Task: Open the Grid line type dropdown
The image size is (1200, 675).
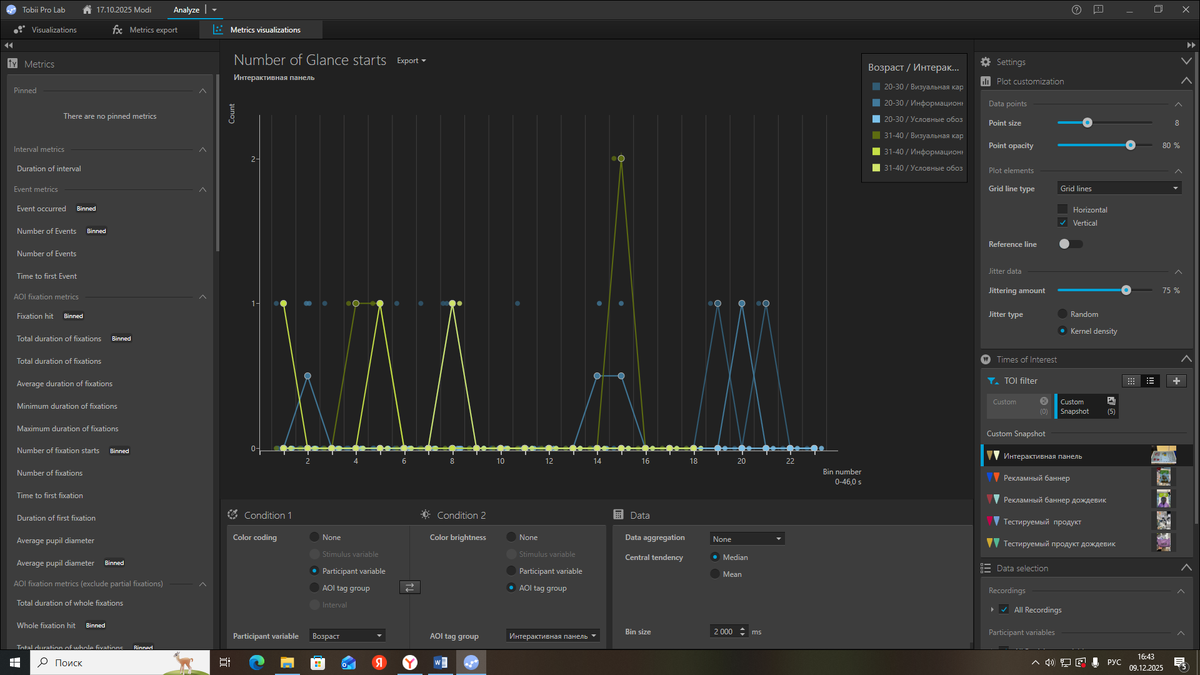Action: point(1120,188)
